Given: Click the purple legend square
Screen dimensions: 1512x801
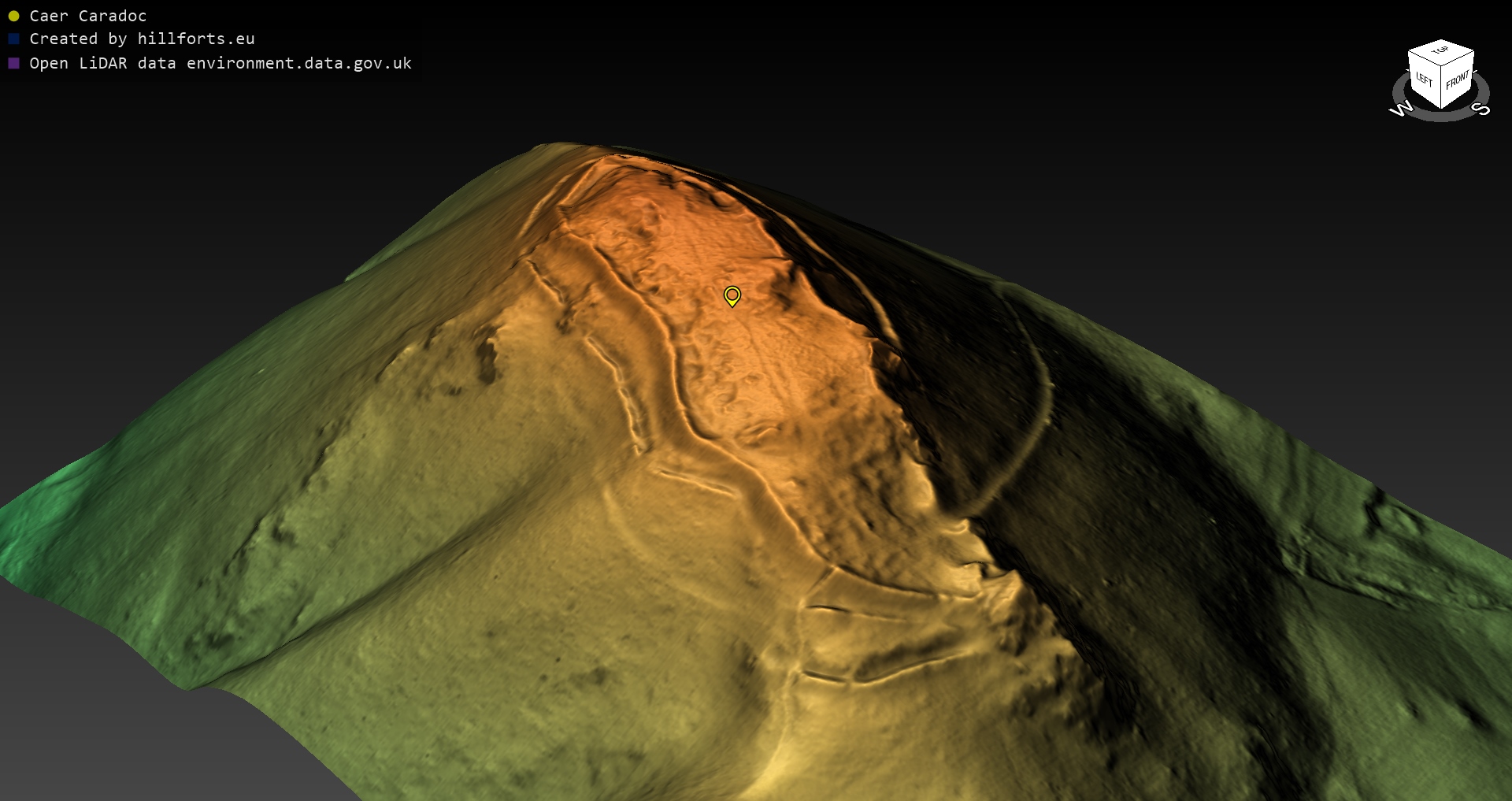Looking at the screenshot, I should coord(13,63).
